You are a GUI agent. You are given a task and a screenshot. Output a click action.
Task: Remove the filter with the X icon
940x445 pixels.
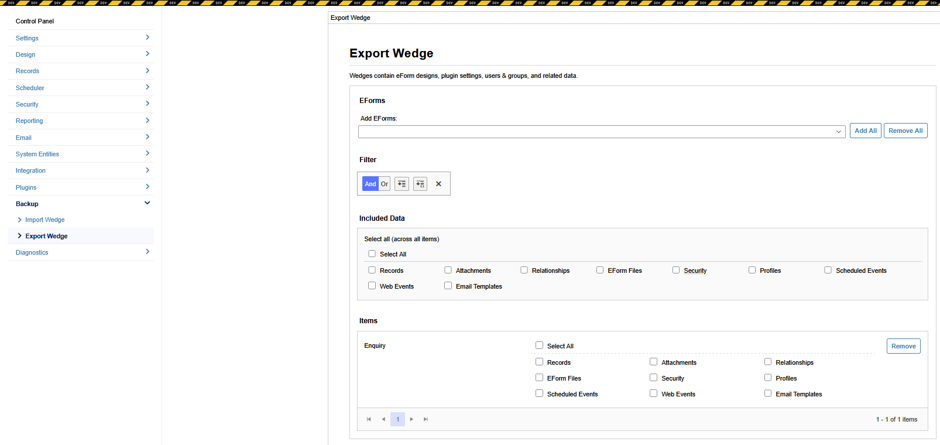pos(438,184)
